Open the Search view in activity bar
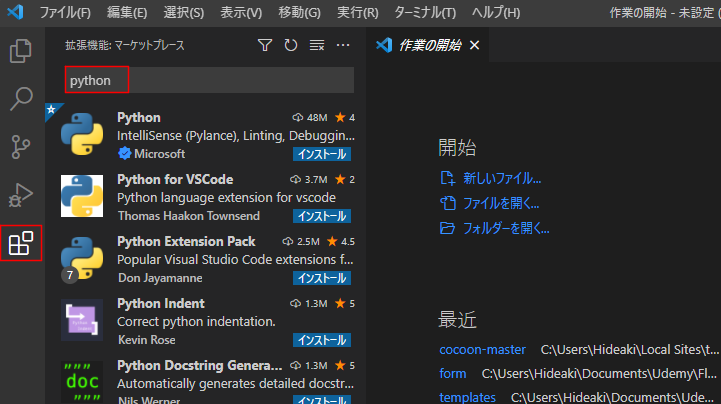The width and height of the screenshot is (721, 404). coord(21,99)
